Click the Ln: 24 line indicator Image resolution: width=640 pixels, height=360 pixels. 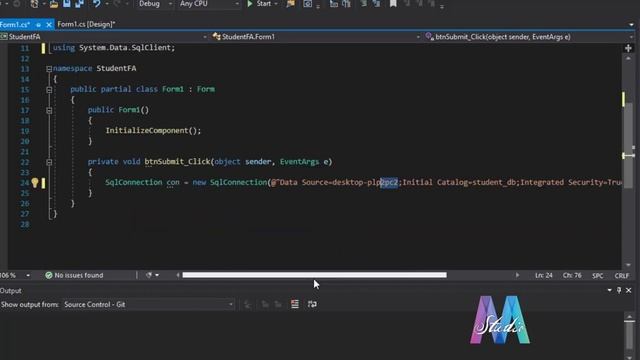[x=544, y=276]
